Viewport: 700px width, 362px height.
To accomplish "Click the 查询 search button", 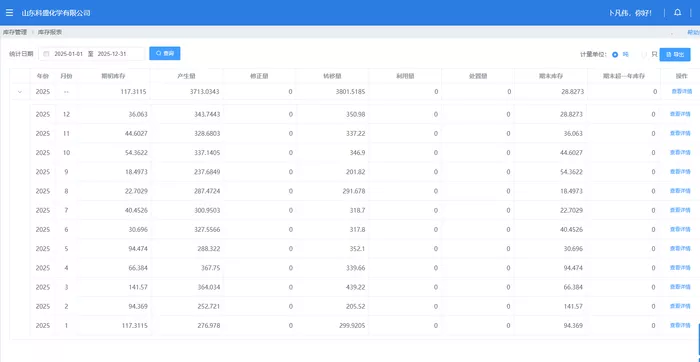I will [x=165, y=54].
